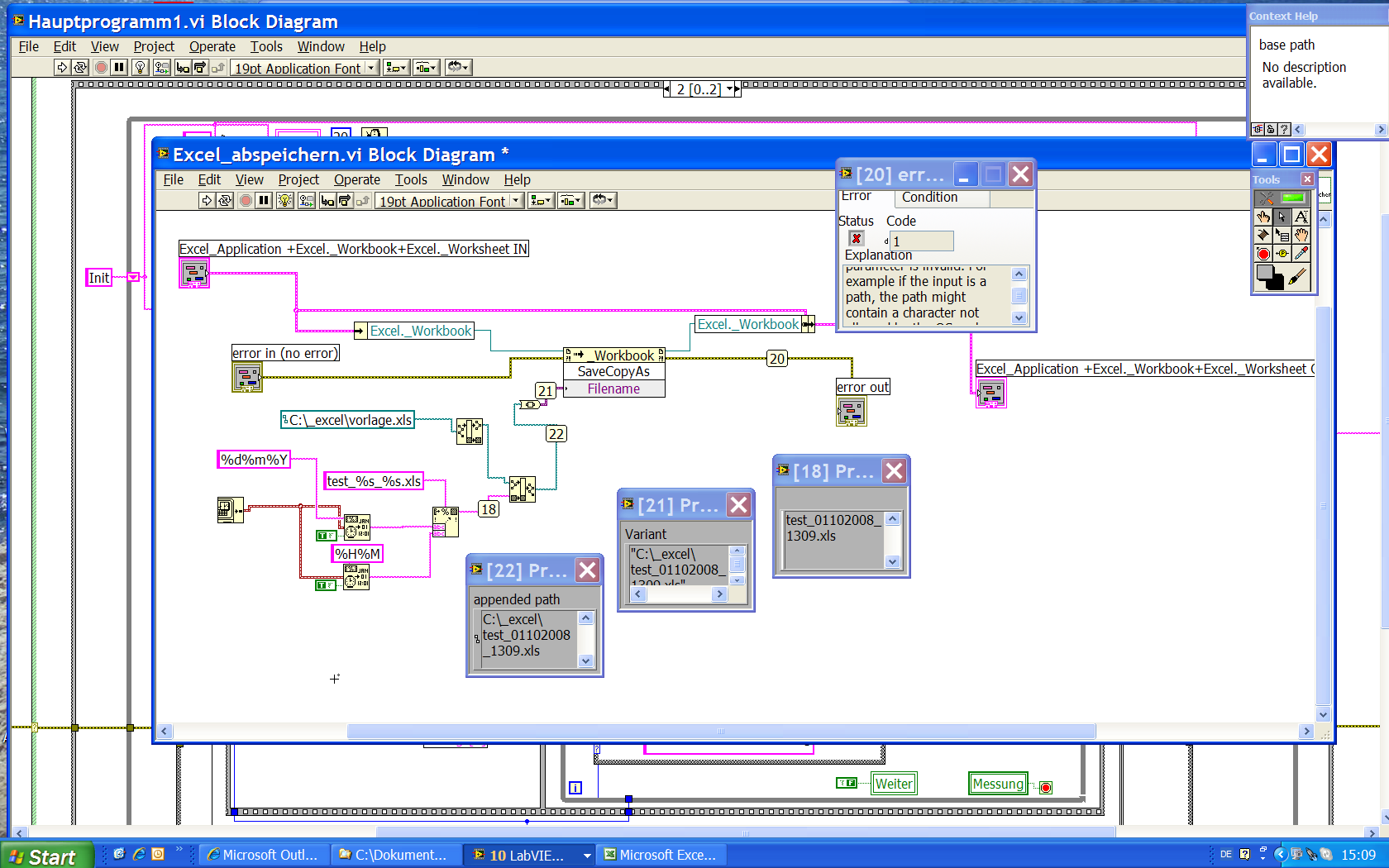Select the Breakpoint tool
This screenshot has height=868, width=1389.
click(1263, 254)
